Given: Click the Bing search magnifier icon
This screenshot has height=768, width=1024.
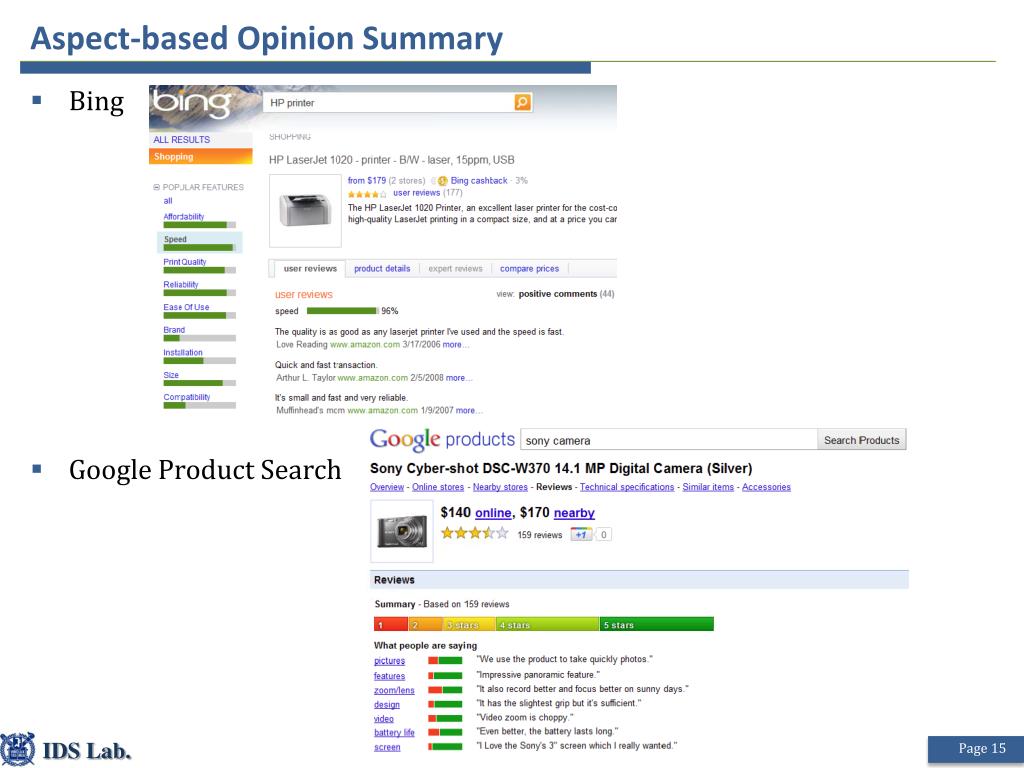Looking at the screenshot, I should point(522,103).
